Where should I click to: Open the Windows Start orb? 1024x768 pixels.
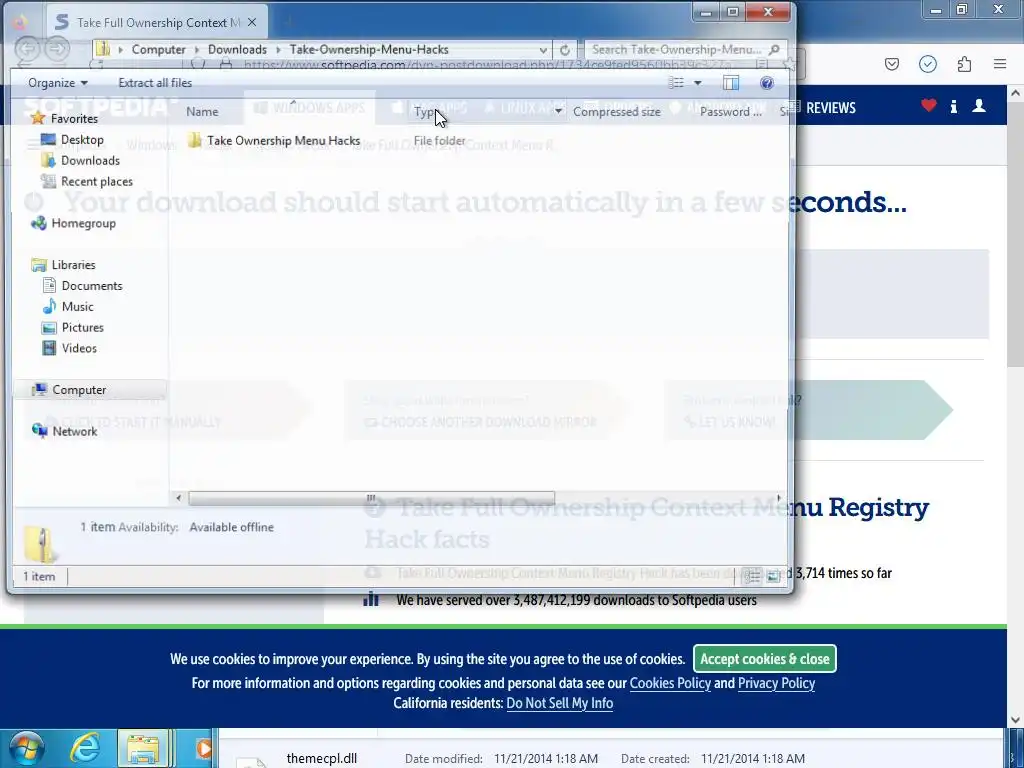click(27, 748)
